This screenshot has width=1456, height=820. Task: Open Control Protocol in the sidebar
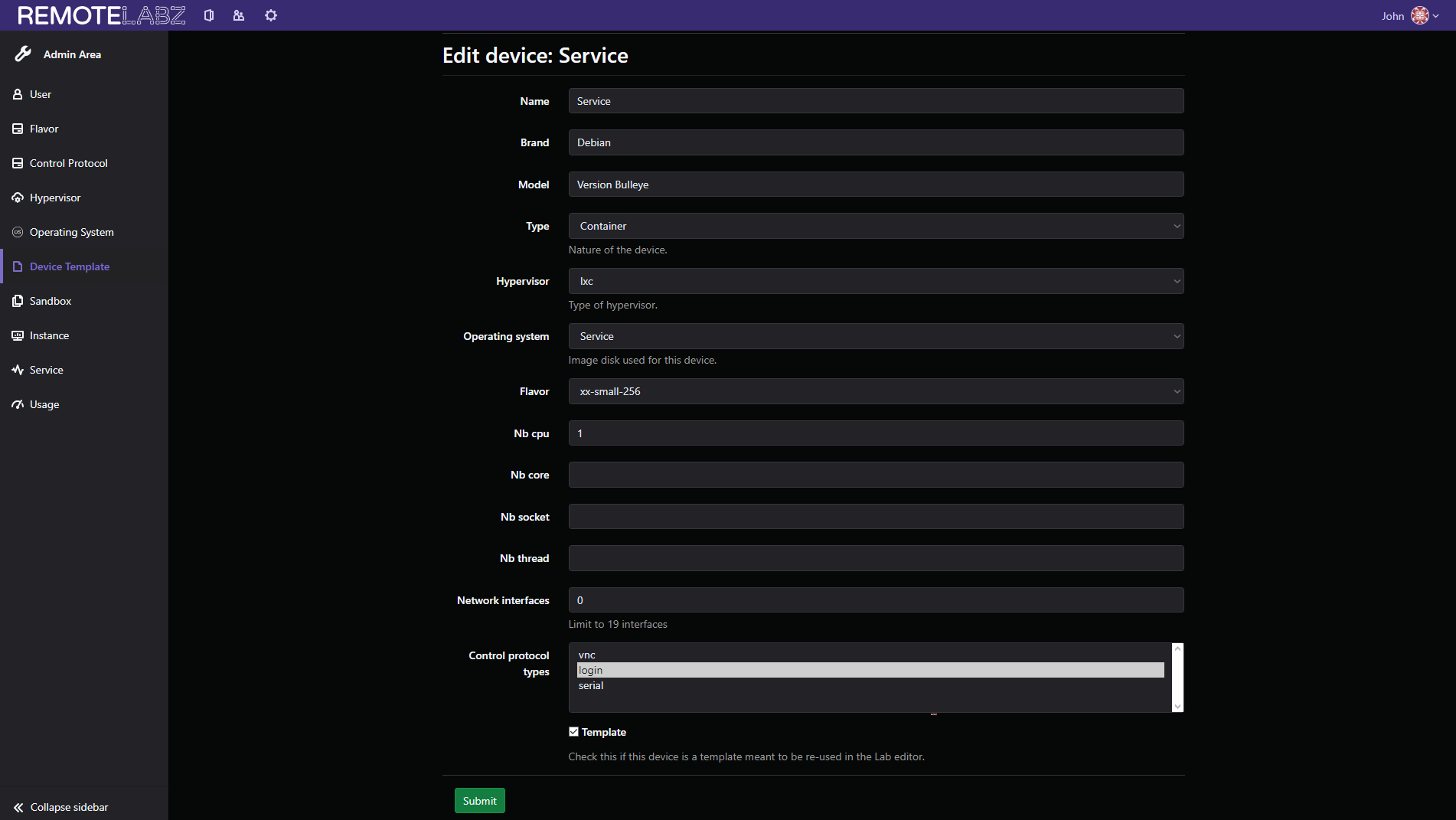[x=69, y=163]
